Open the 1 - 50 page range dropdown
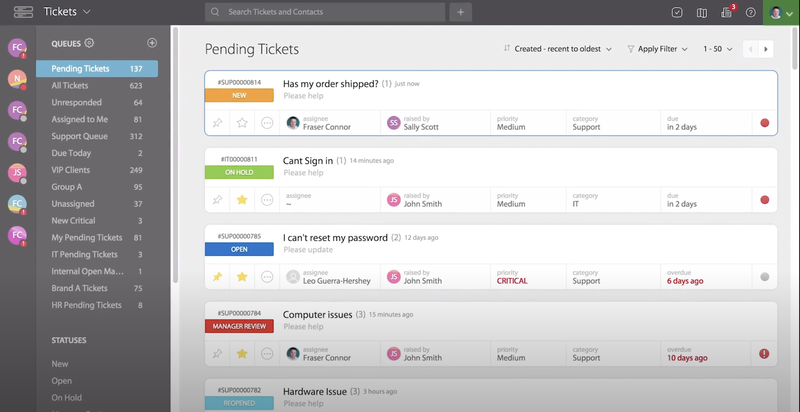Screen dimensions: 800x412 (717, 49)
